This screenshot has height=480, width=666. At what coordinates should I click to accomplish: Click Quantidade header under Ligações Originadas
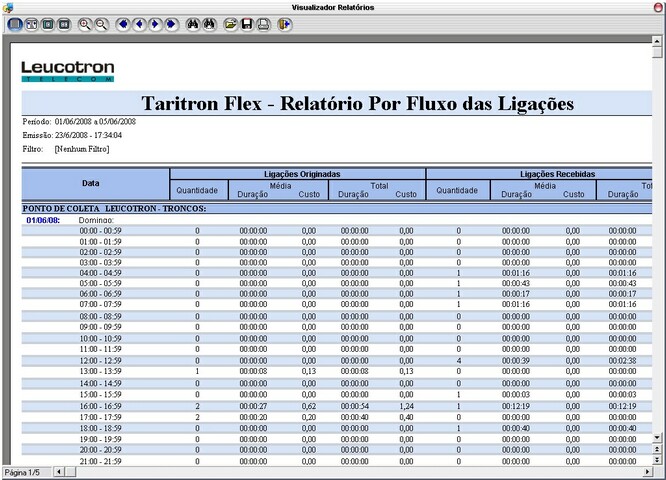click(197, 190)
